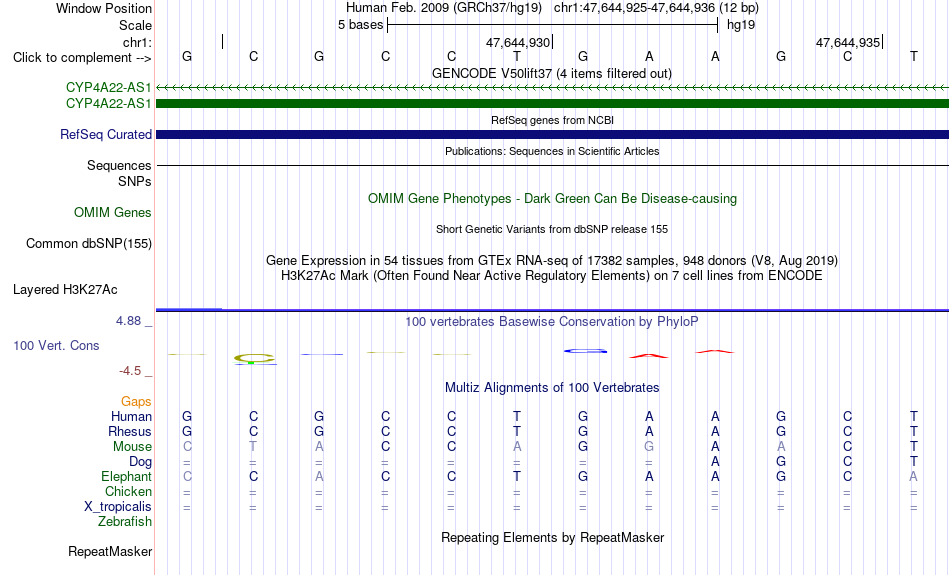Click the X_tropicalis alignment row label

118,507
